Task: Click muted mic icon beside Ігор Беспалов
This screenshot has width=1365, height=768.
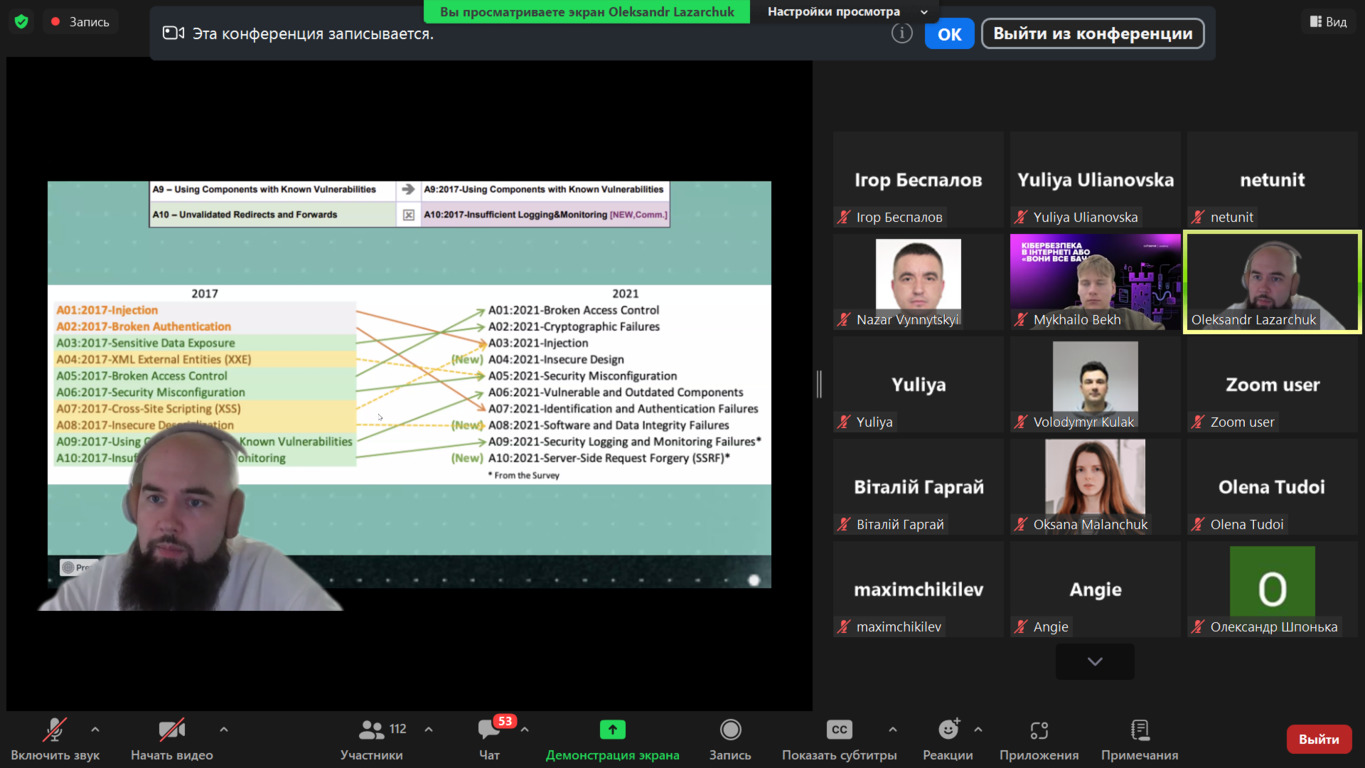Action: point(844,217)
